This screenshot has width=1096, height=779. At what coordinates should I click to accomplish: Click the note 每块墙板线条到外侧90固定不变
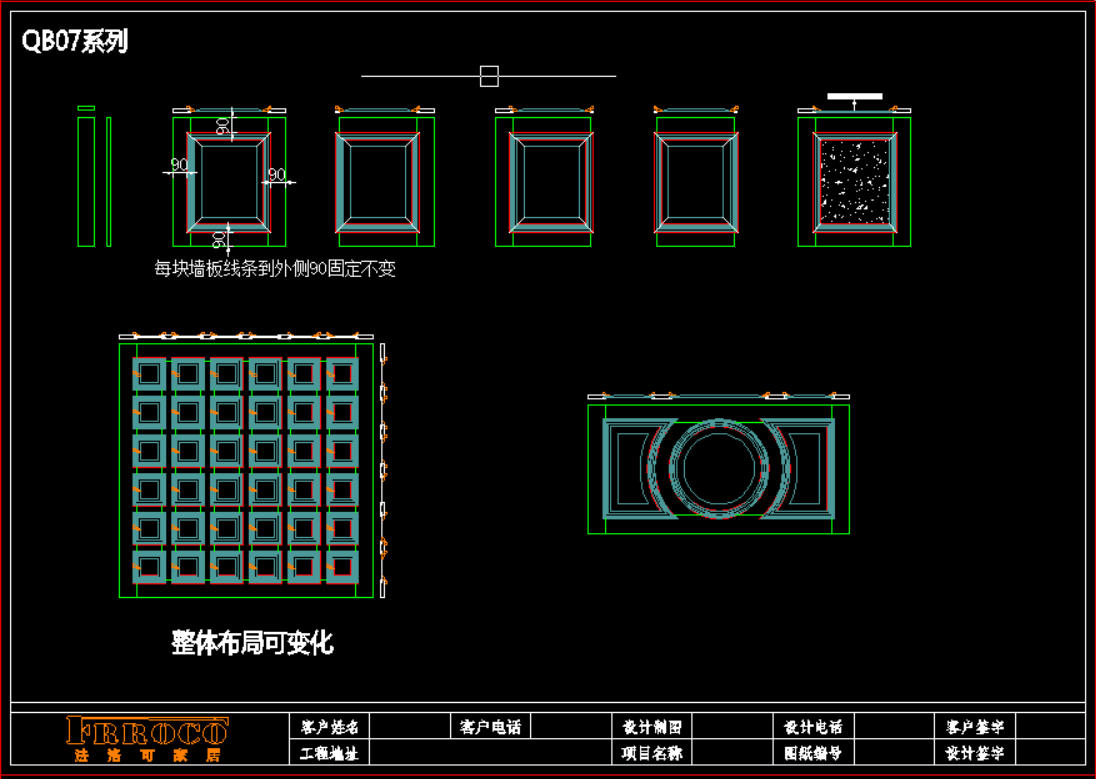(x=274, y=268)
